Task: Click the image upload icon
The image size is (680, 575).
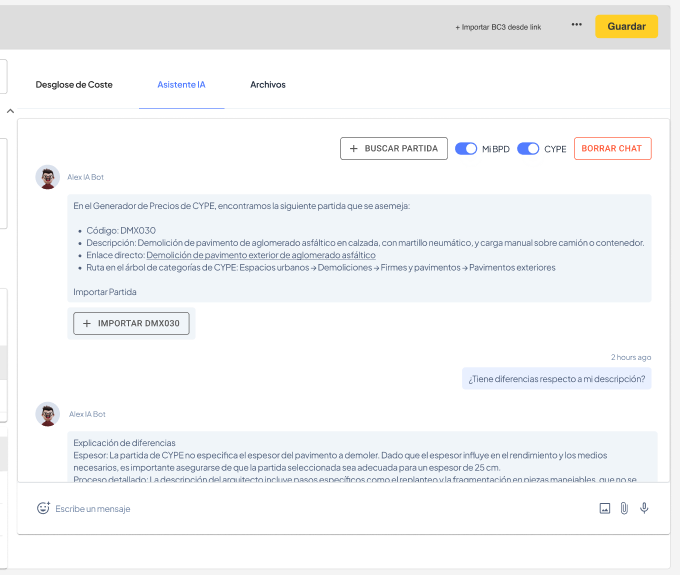Action: click(x=604, y=508)
